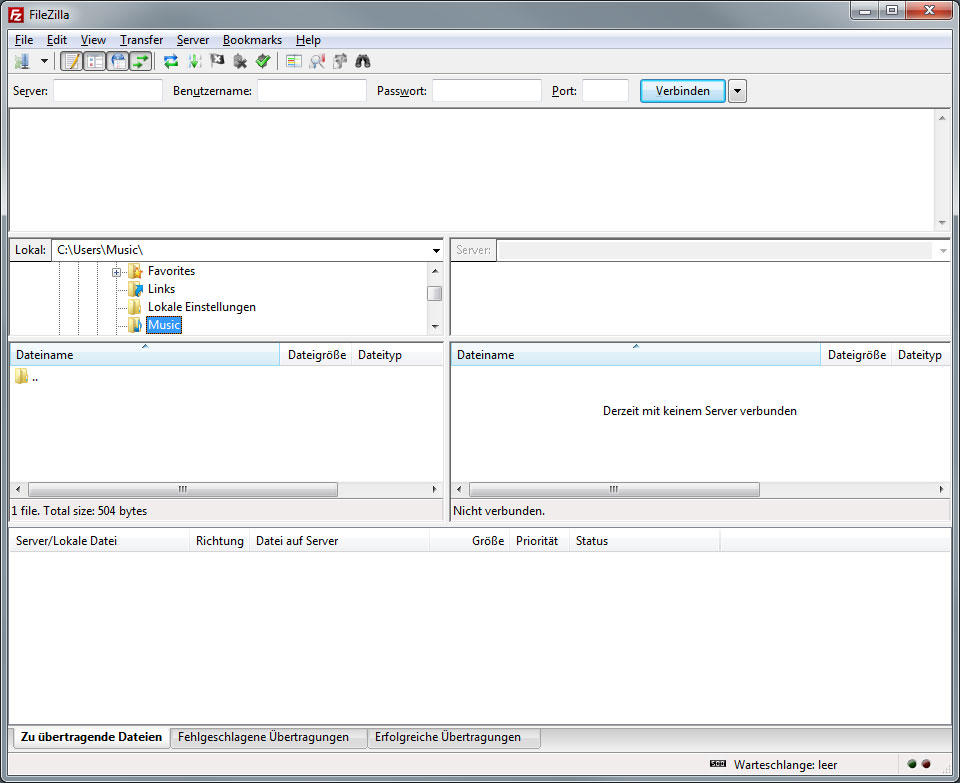Focus the Server host input field
Screen dimensions: 960x783
tap(108, 91)
